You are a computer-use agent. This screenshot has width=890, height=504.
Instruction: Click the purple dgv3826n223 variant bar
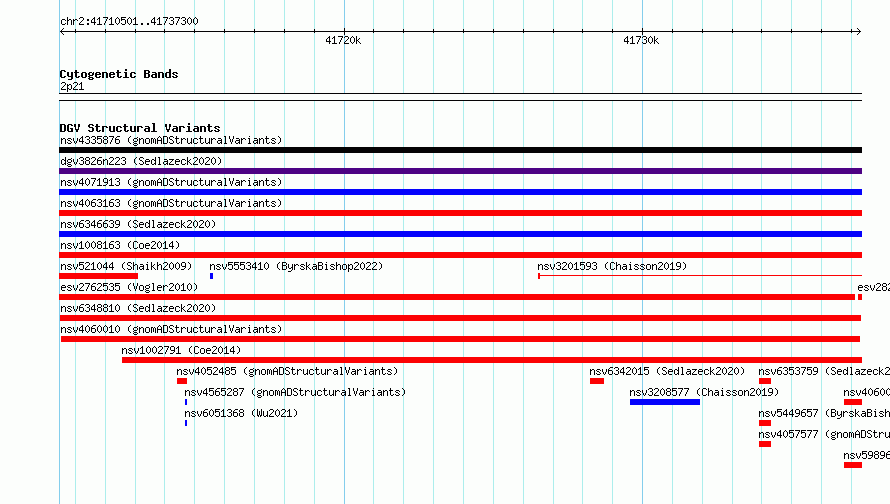(460, 171)
